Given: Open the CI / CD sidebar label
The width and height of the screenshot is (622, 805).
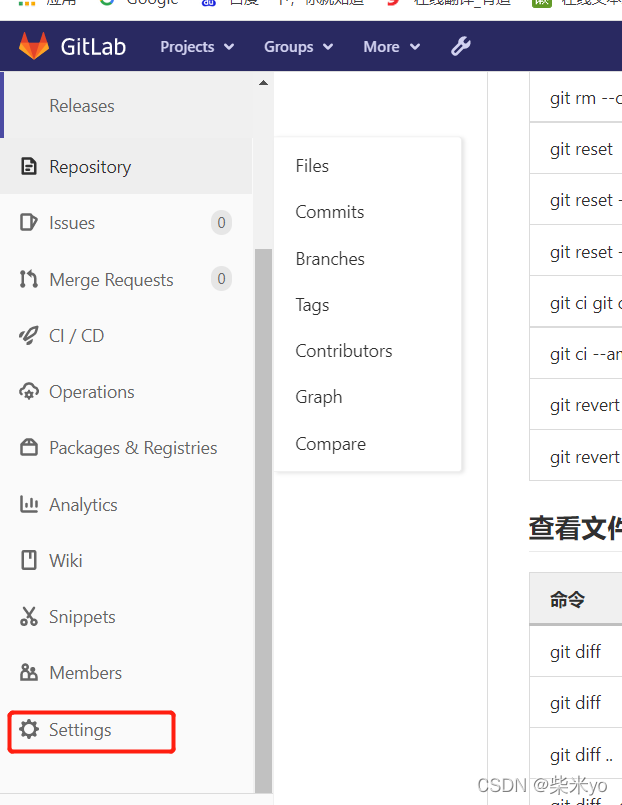Looking at the screenshot, I should [x=77, y=336].
